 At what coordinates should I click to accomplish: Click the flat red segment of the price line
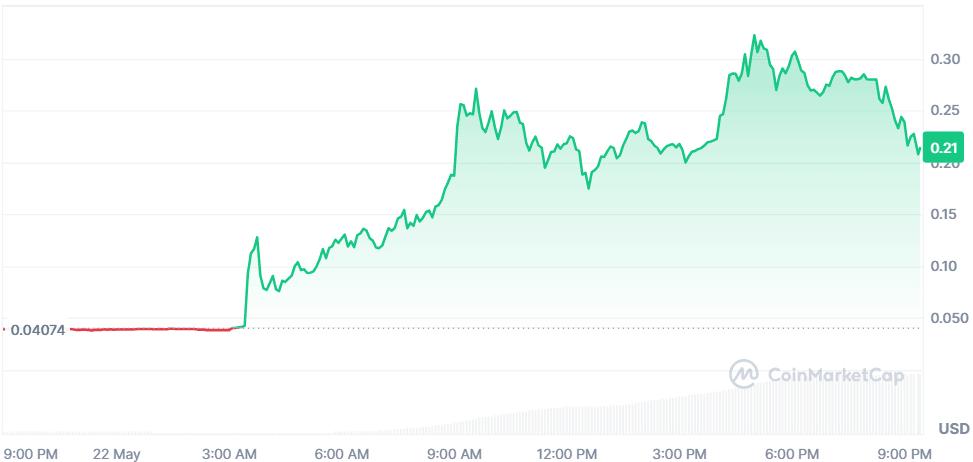150,328
